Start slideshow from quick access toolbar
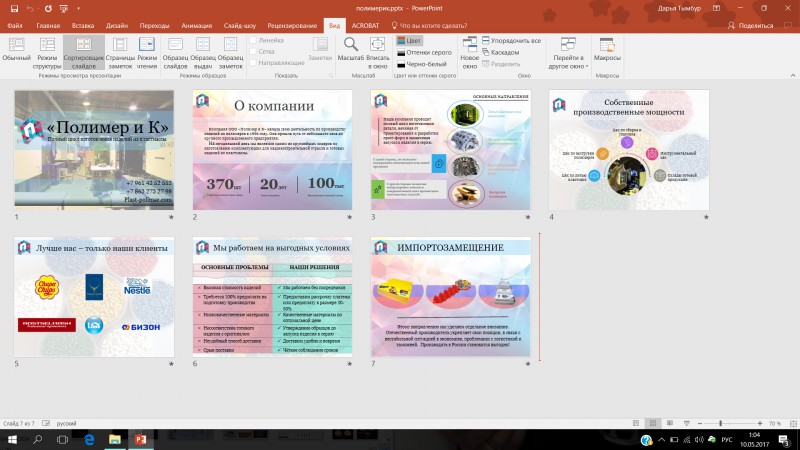The image size is (800, 450). 64,8
